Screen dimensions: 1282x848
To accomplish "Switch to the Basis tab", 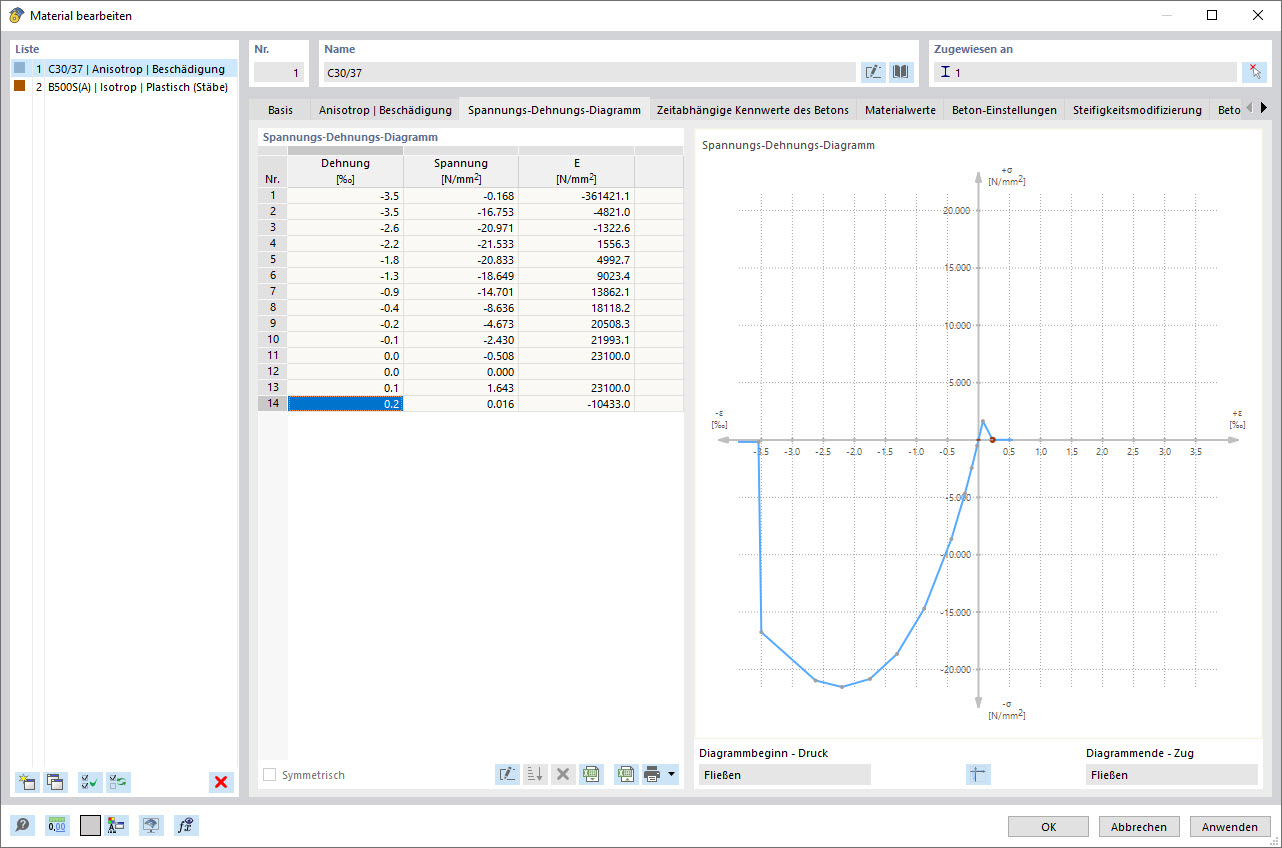I will 281,110.
